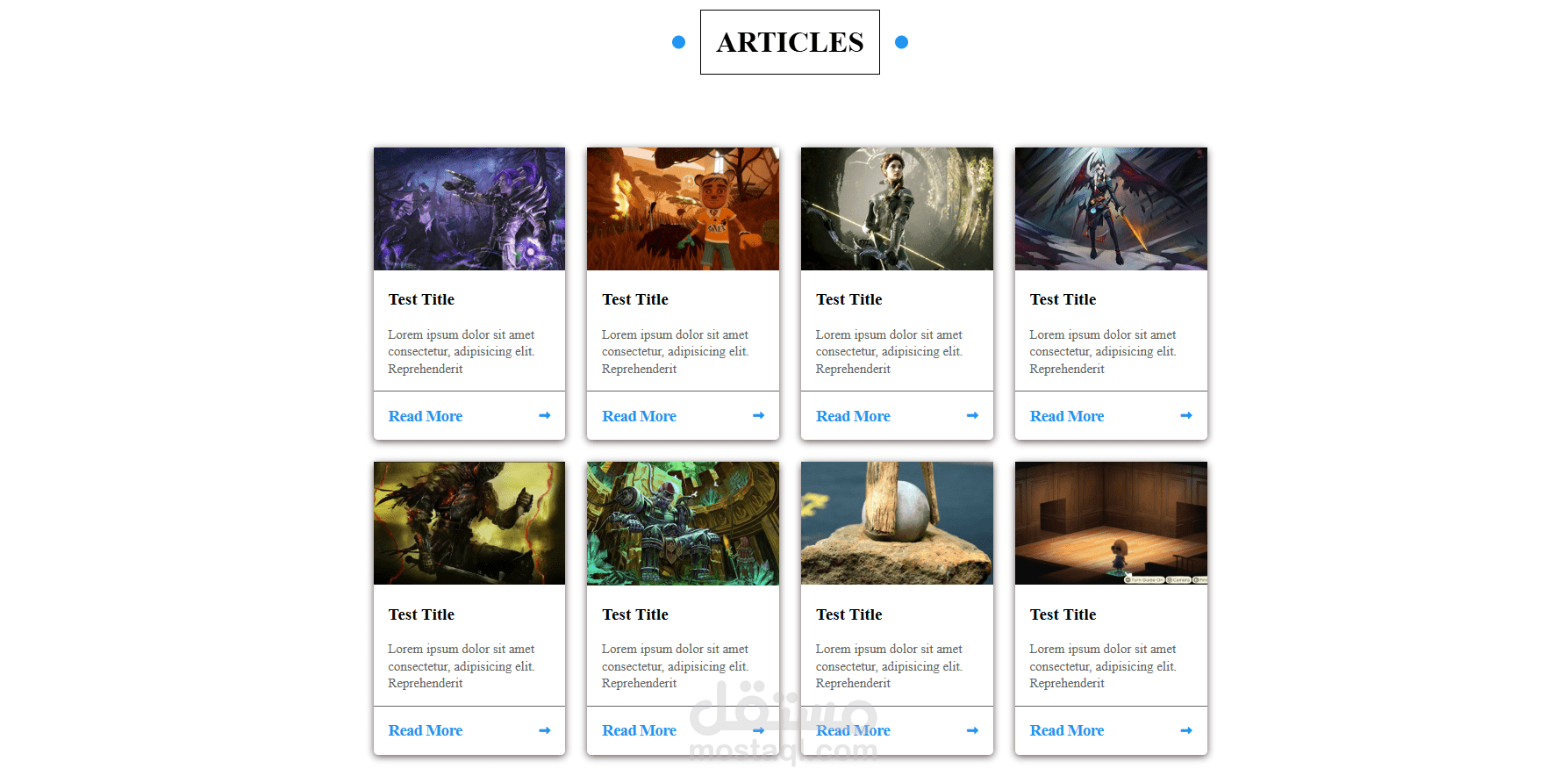This screenshot has width=1568, height=783.
Task: Open the stone ball on rock image
Action: (897, 523)
